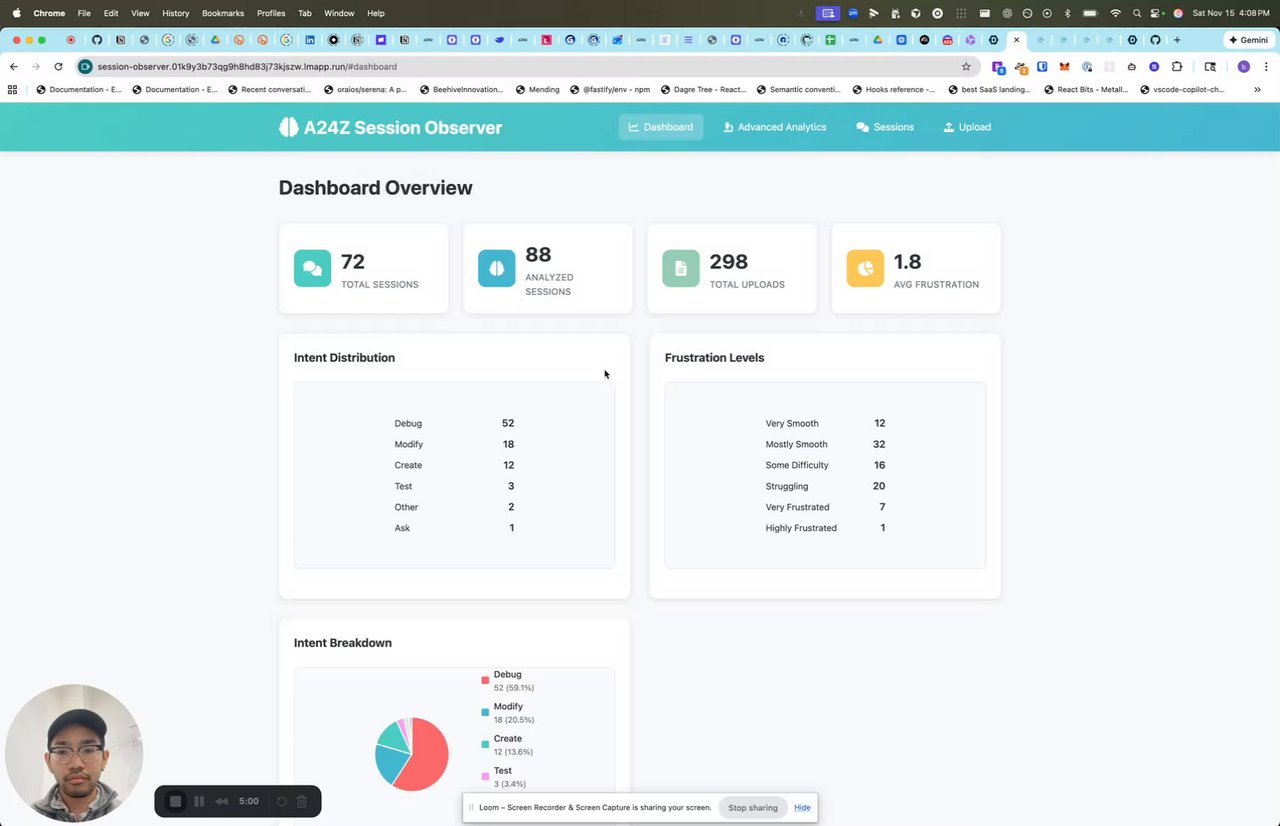Click the Very Smooth frustration row
Viewport: 1280px width, 826px height.
[825, 423]
